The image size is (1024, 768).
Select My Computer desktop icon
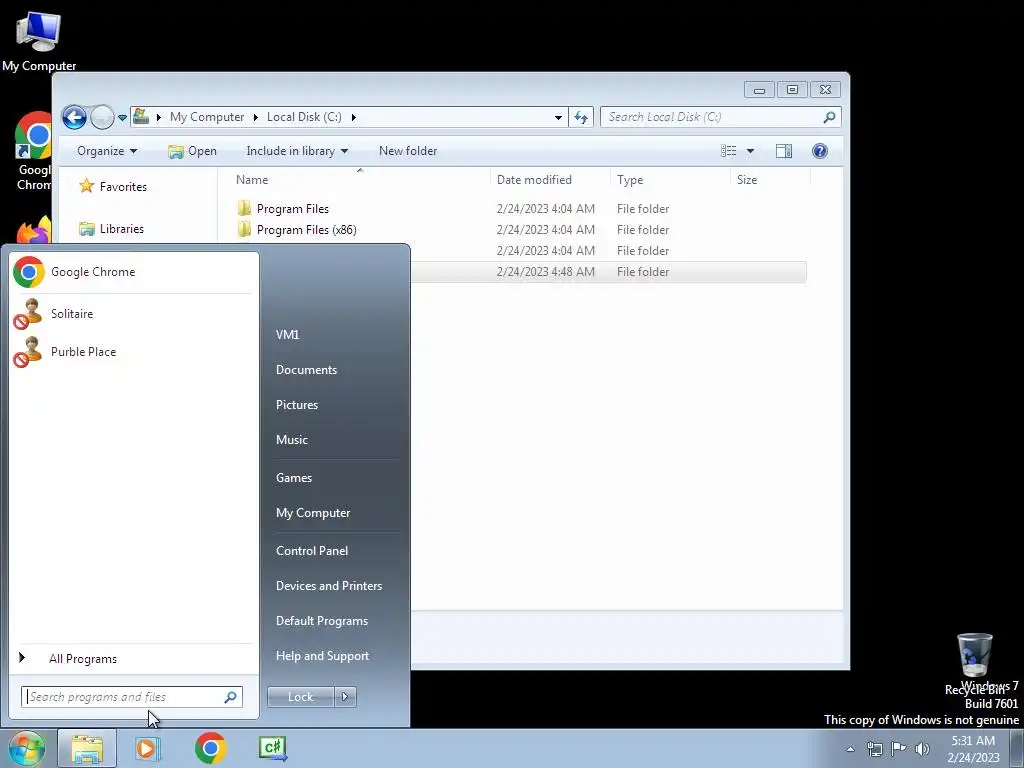39,40
